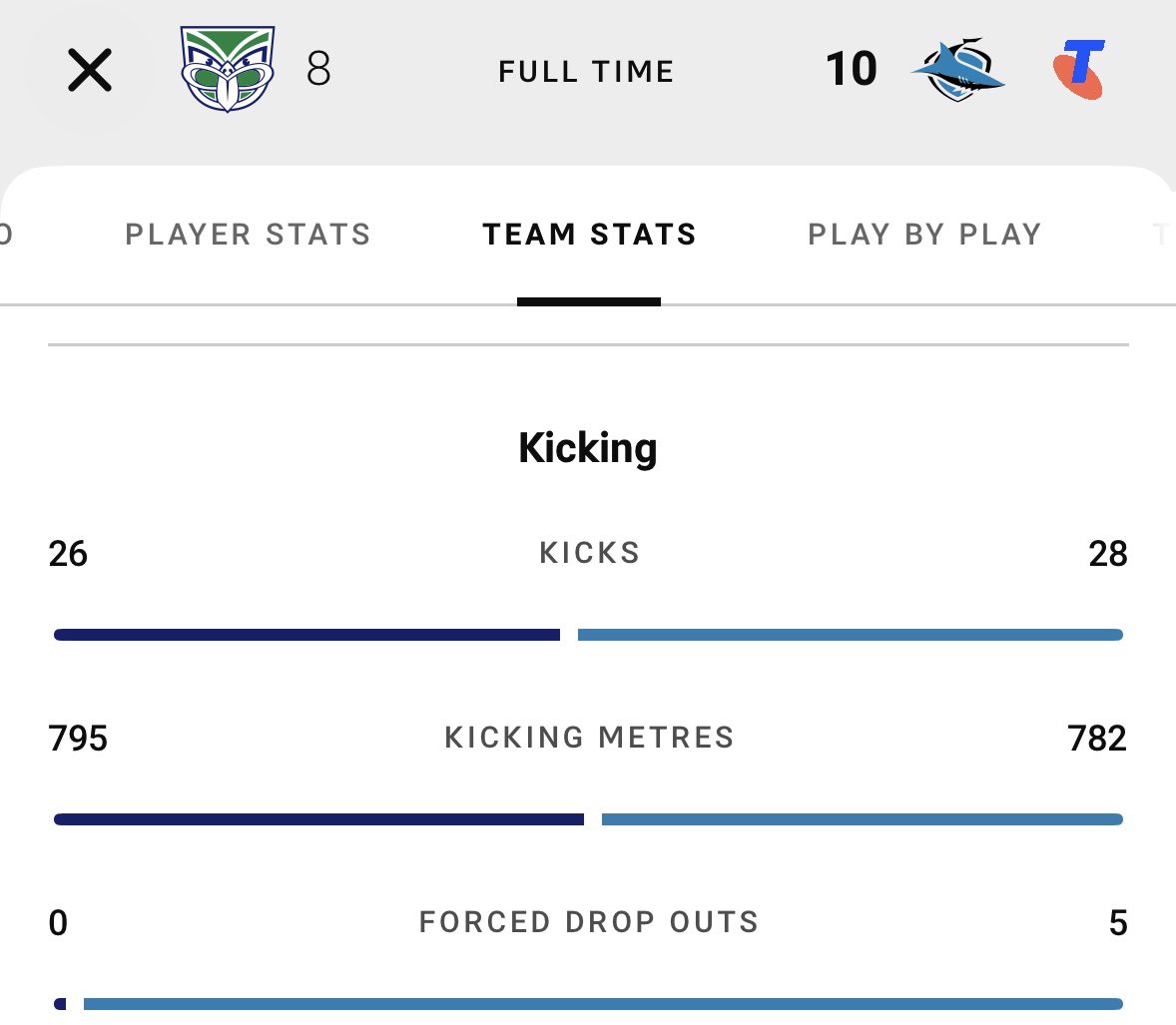
Task: Tap the Kicking Metres stat label
Action: point(590,738)
